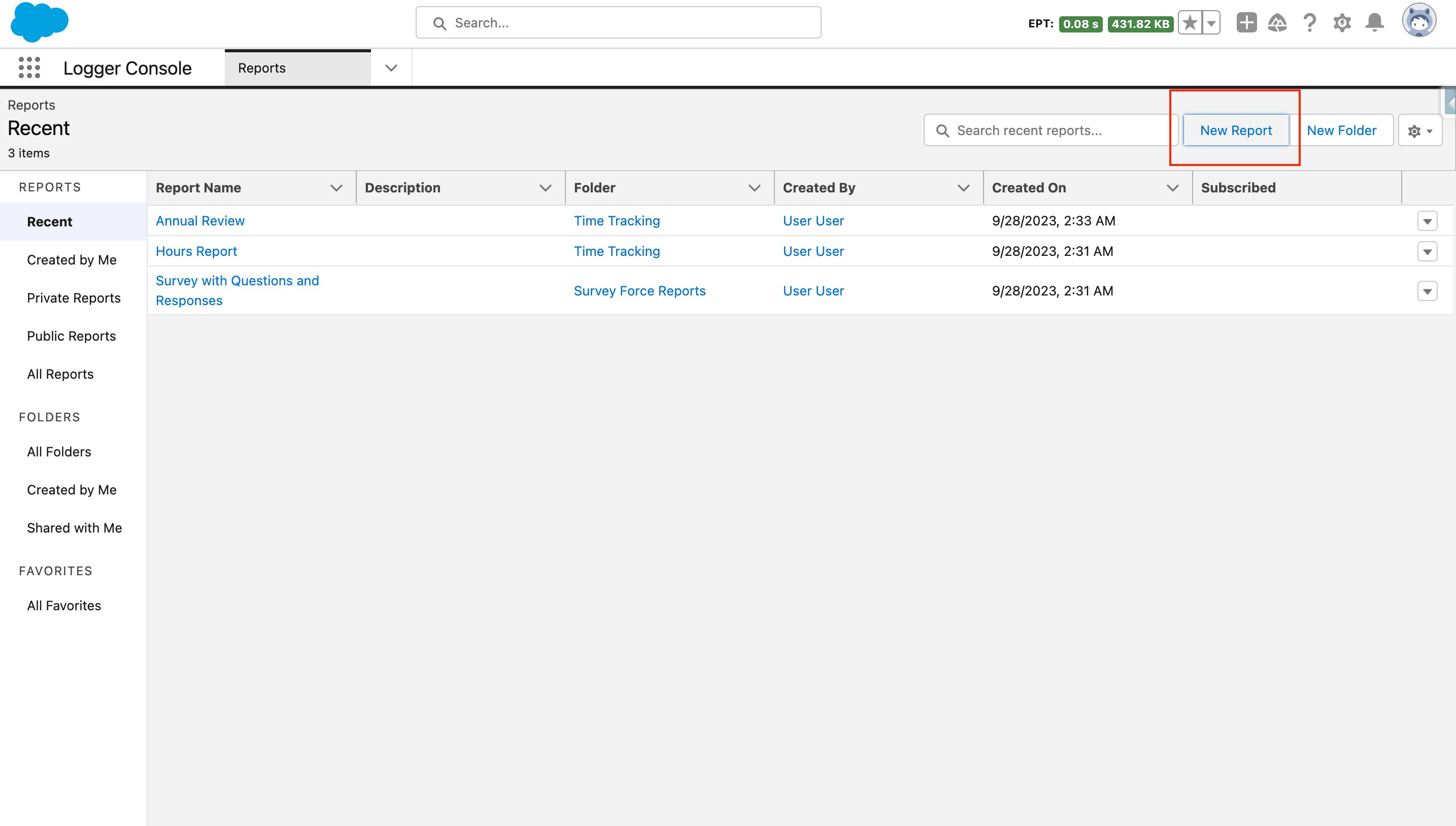Image resolution: width=1456 pixels, height=826 pixels.
Task: Collapse the side utility panel arrow
Action: [x=1450, y=103]
